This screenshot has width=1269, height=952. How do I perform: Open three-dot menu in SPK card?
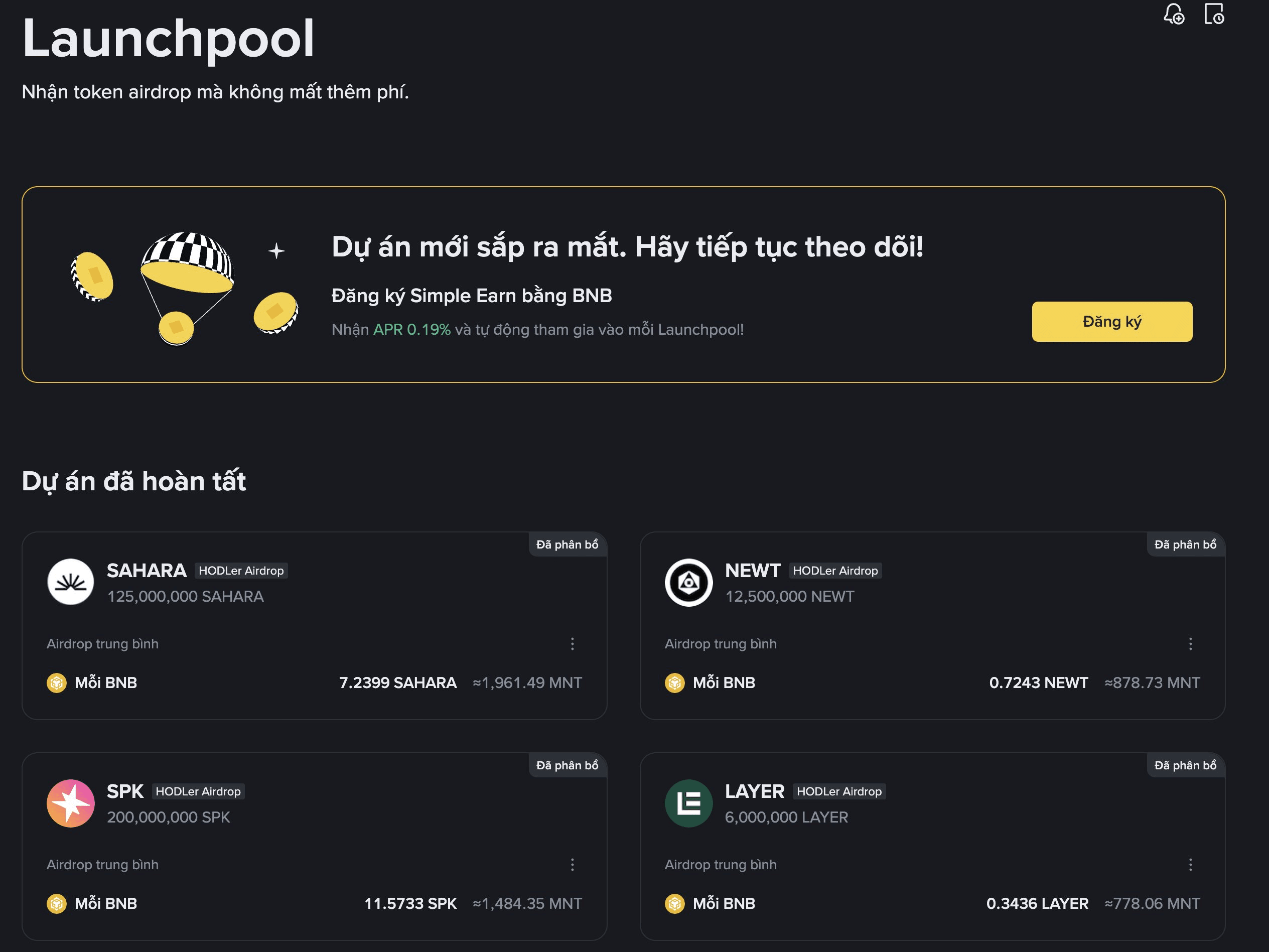click(x=572, y=865)
